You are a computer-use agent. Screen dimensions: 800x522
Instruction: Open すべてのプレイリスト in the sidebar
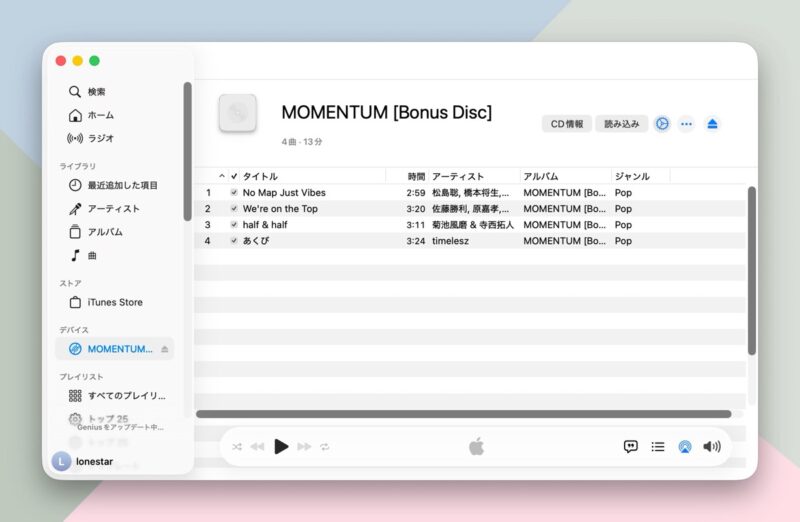pos(117,395)
